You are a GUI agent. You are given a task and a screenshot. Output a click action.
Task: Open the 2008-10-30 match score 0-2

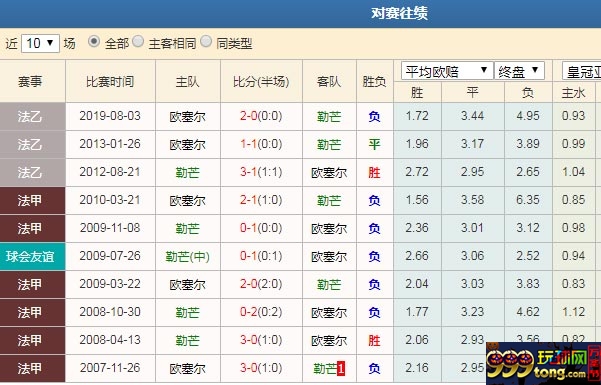[x=249, y=312]
